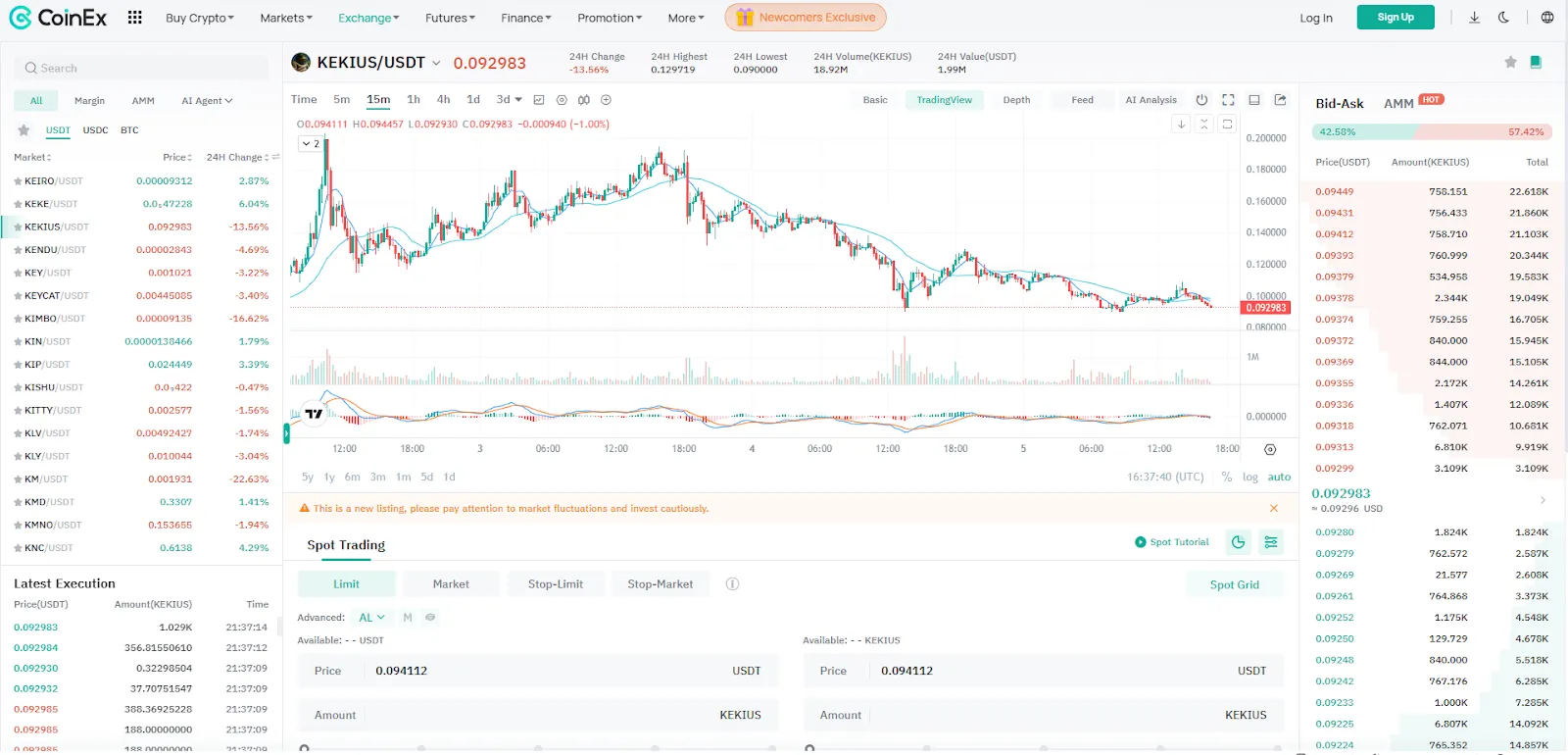Click the Newcomers Exclusive gift banner
1568x755 pixels.
pyautogui.click(x=806, y=18)
